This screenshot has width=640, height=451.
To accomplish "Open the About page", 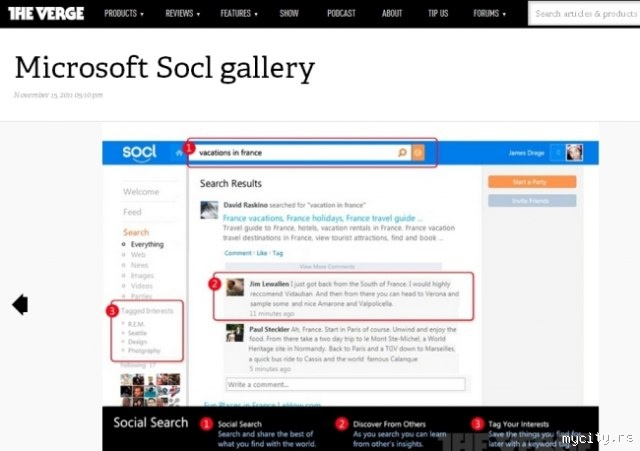I will point(392,13).
